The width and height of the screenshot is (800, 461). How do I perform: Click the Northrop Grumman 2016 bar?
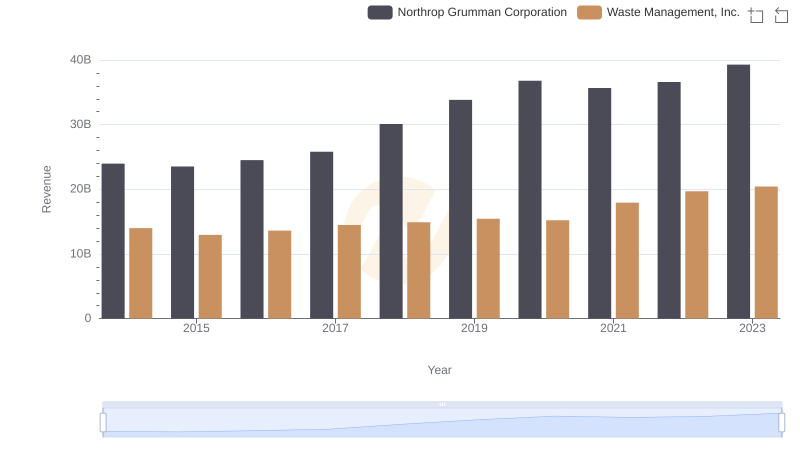point(252,240)
